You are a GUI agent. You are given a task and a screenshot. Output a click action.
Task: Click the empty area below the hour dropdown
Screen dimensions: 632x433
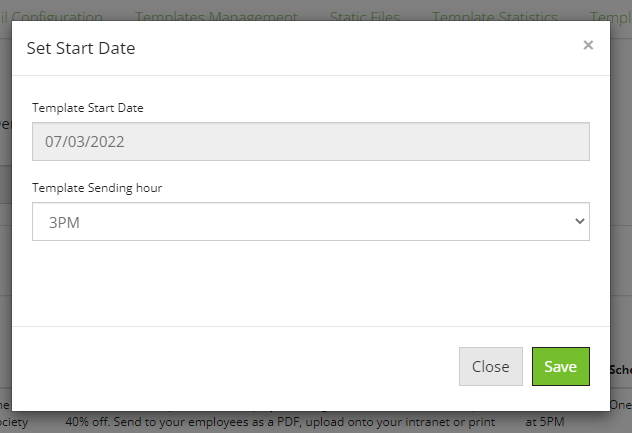[311, 282]
